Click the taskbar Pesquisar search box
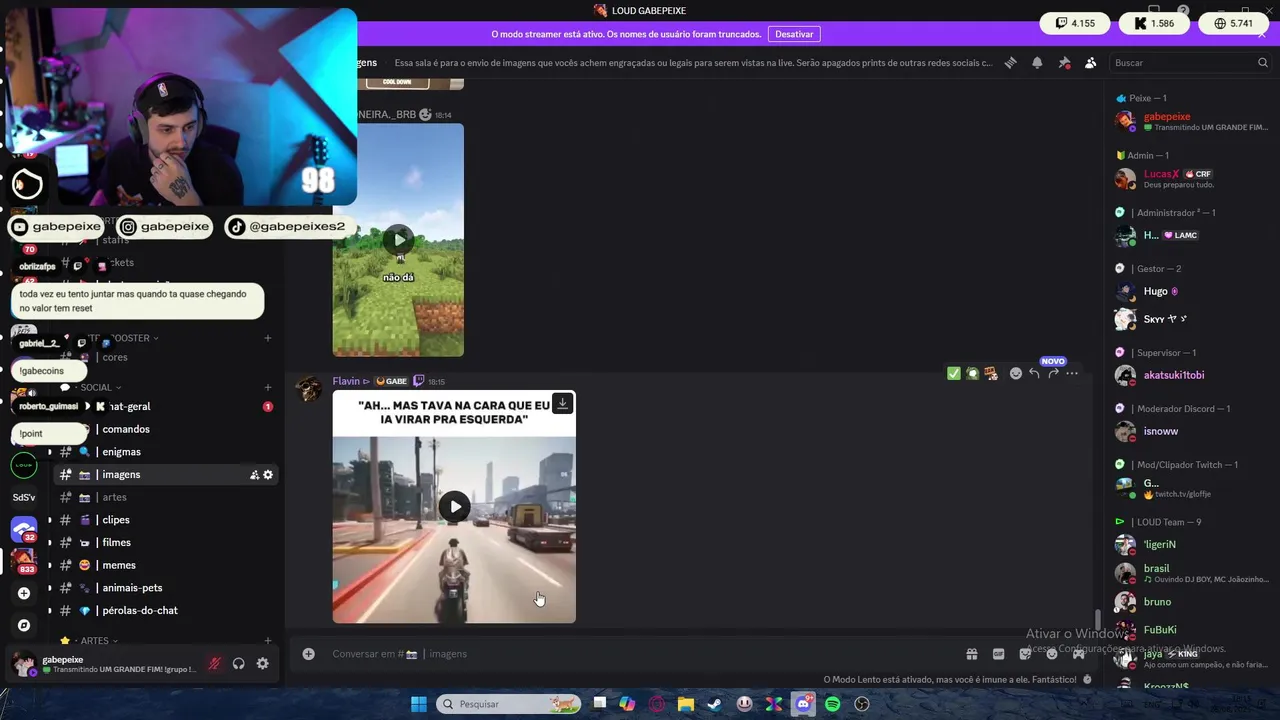This screenshot has height=720, width=1280. pos(510,704)
